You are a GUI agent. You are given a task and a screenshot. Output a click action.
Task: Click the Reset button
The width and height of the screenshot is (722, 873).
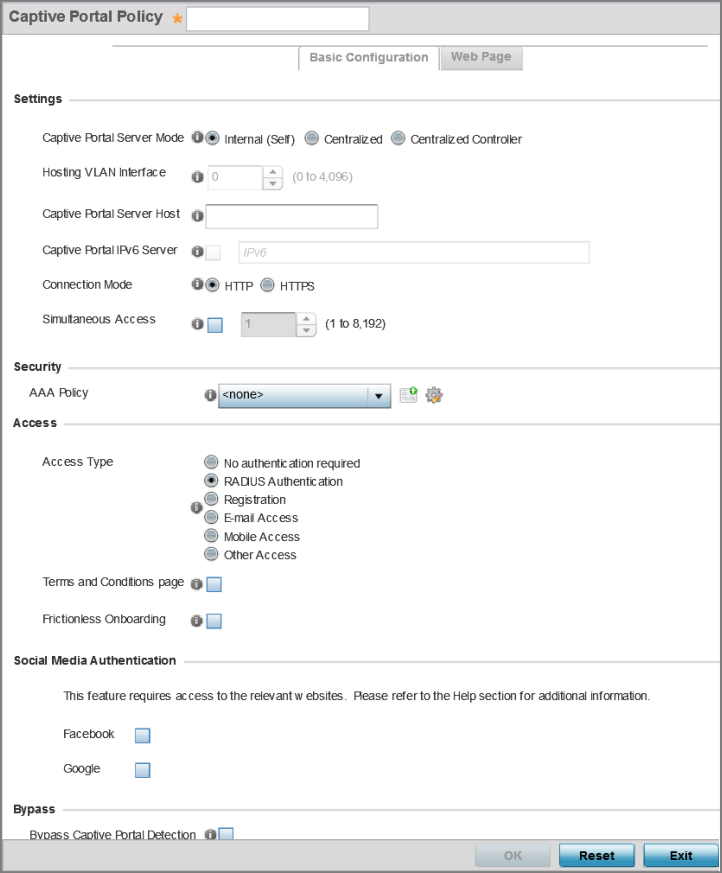tap(597, 856)
